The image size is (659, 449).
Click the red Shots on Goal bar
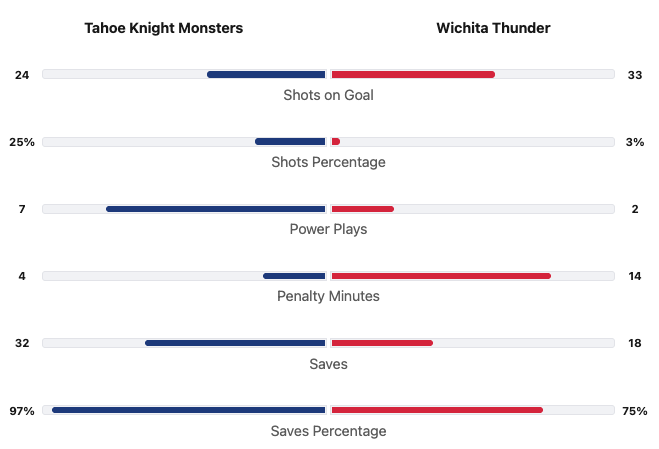[413, 74]
